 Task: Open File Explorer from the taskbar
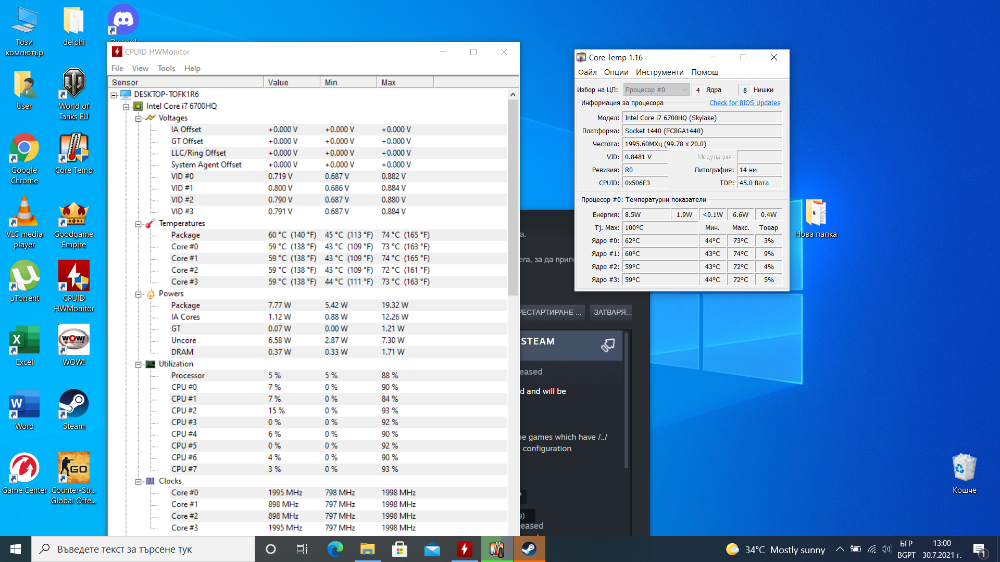coord(367,549)
